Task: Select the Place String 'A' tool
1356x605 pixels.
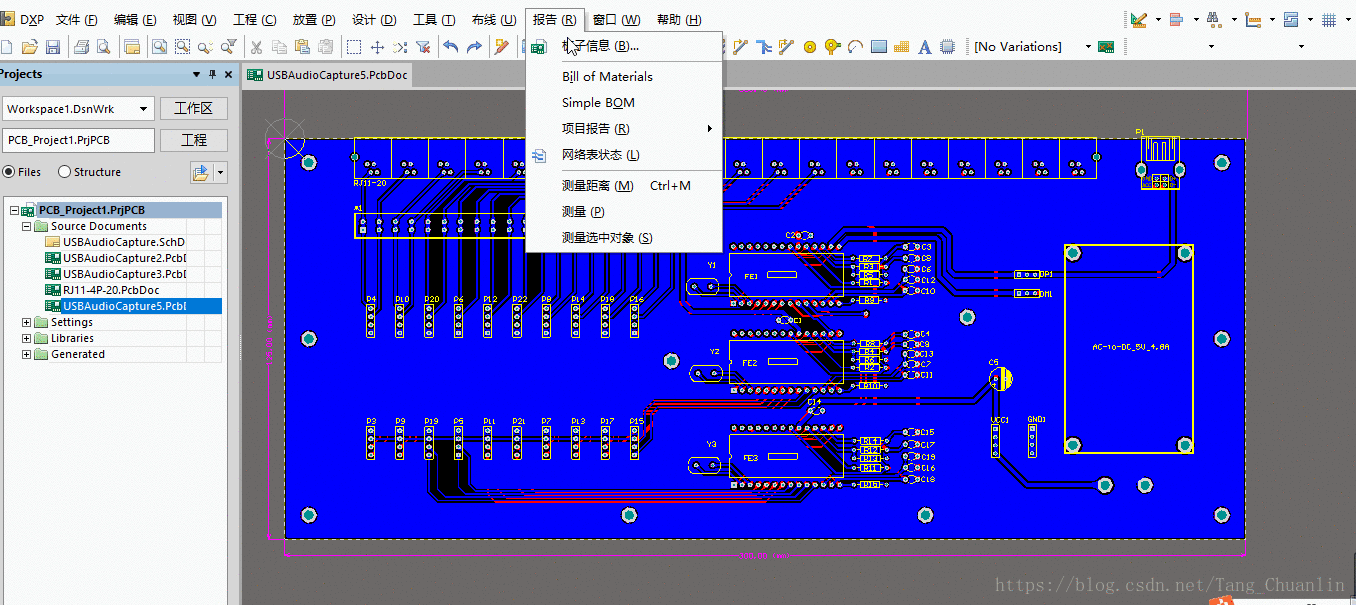Action: 924,47
